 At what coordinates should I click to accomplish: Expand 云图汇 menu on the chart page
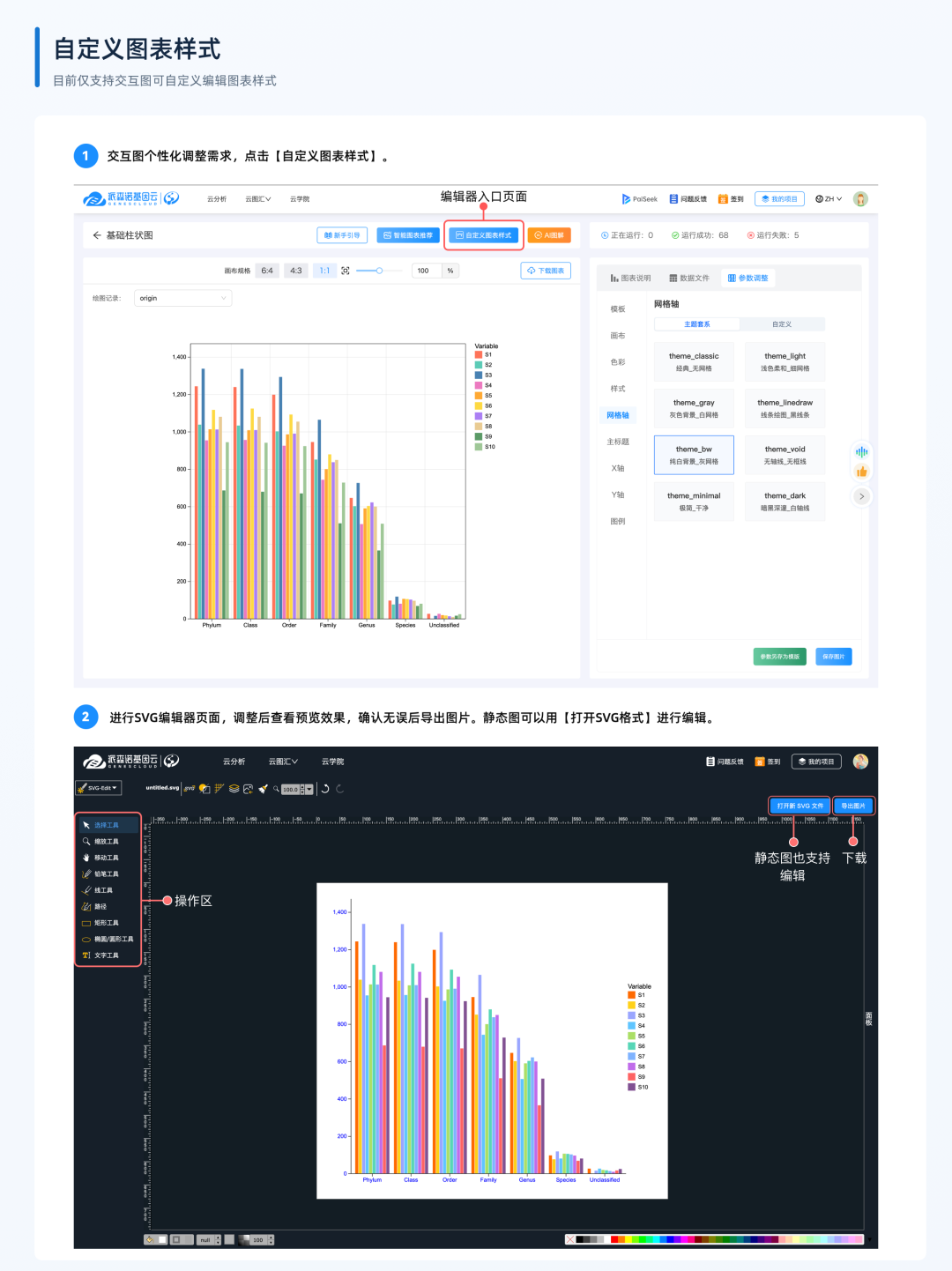click(x=258, y=199)
